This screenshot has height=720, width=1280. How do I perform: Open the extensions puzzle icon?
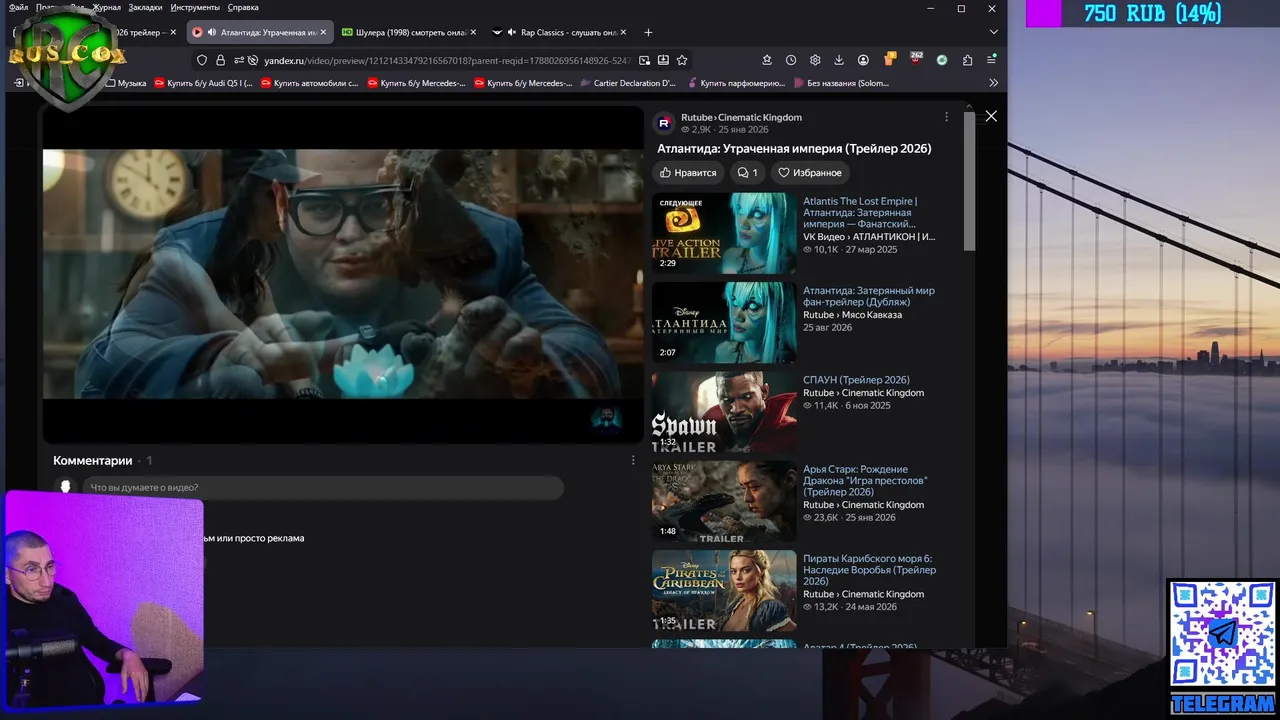tap(967, 60)
